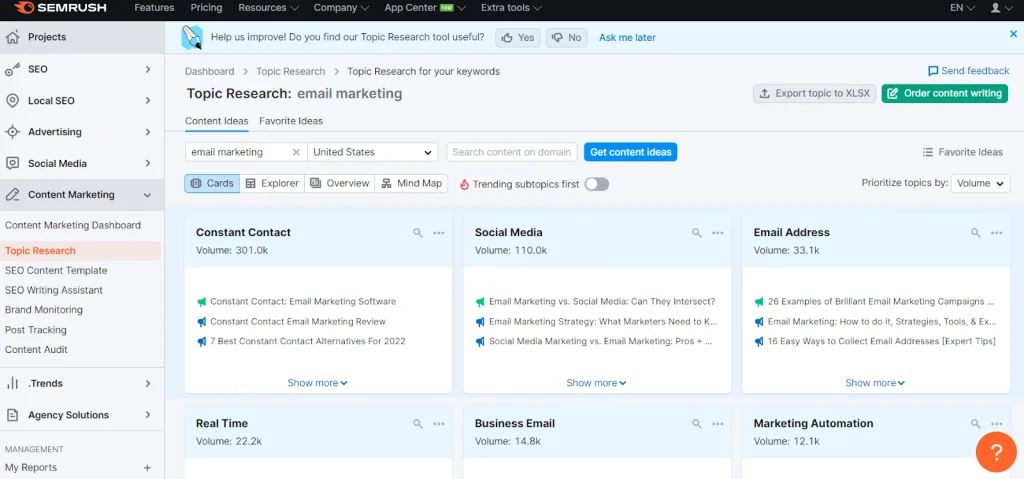Select the Cards view
1024x479 pixels.
pyautogui.click(x=212, y=184)
